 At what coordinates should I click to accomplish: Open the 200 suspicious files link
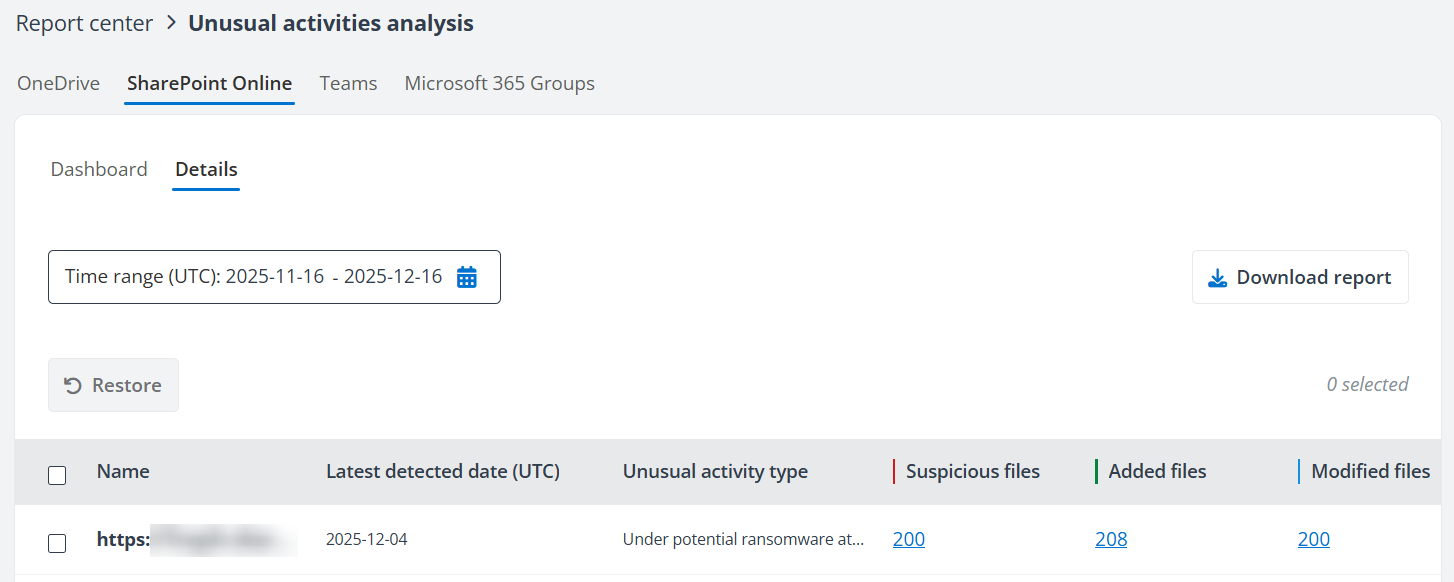tap(909, 540)
